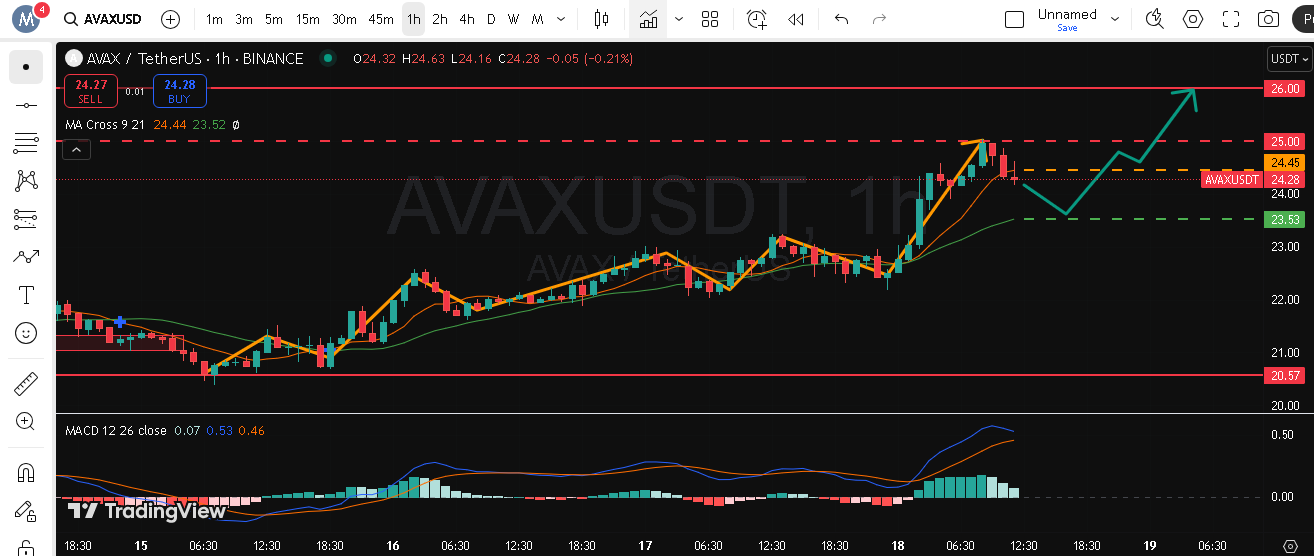1314x556 pixels.
Task: Select the active 1h timeframe
Action: click(413, 19)
